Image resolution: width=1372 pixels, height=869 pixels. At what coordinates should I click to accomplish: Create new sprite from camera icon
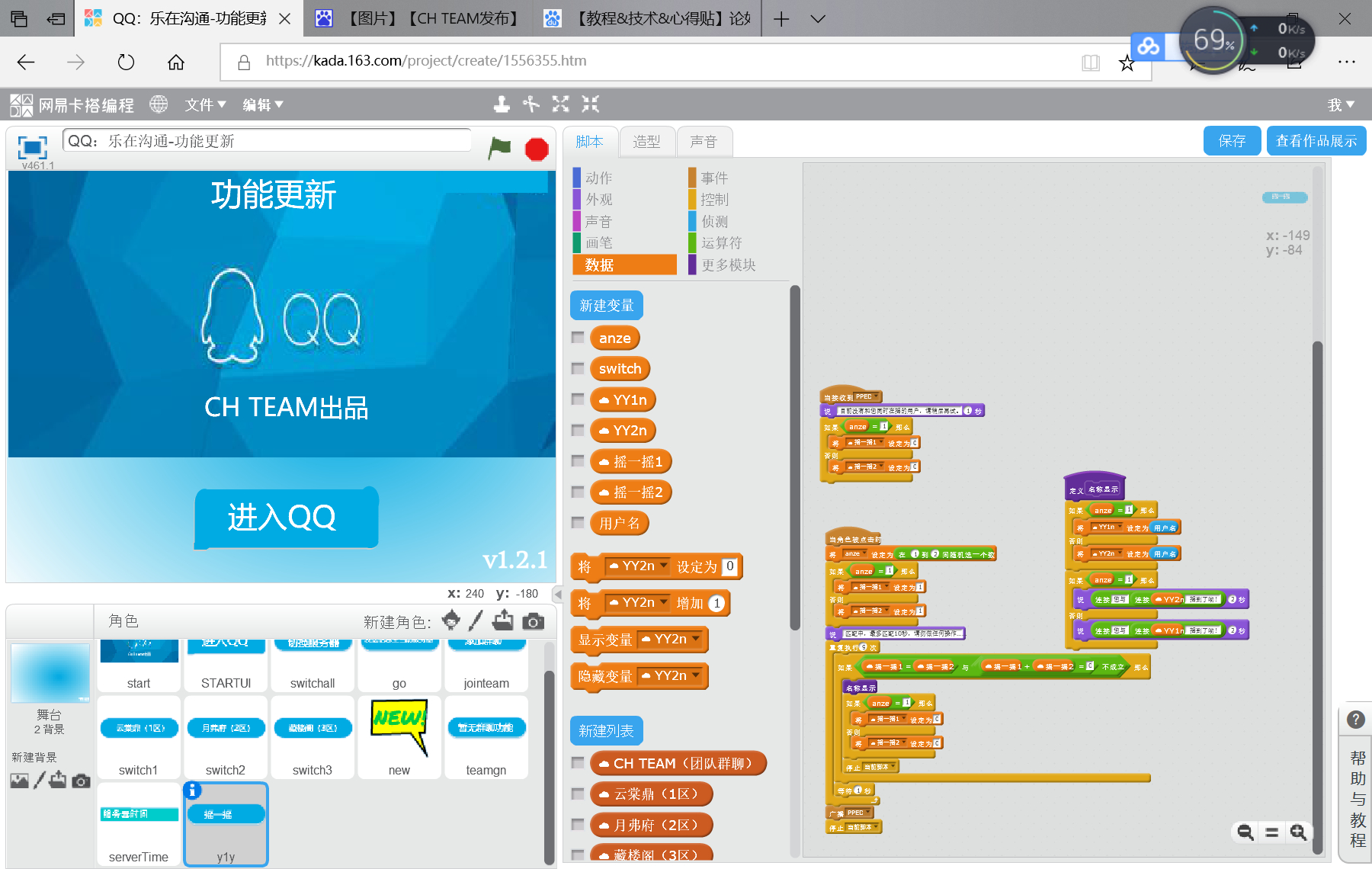534,621
